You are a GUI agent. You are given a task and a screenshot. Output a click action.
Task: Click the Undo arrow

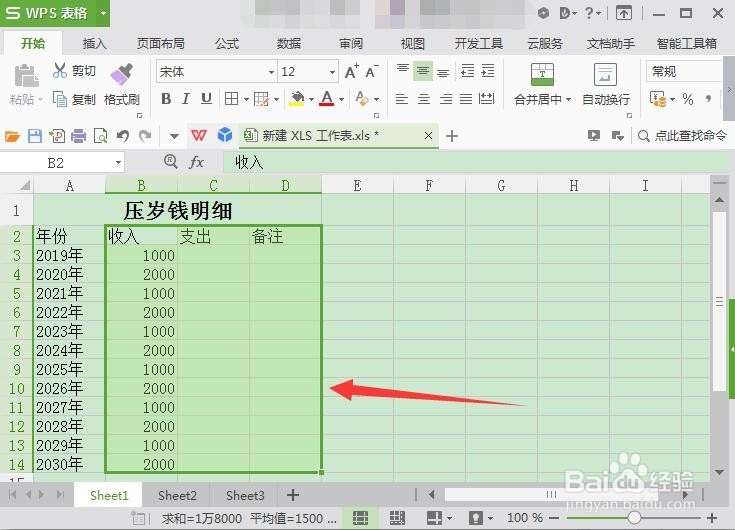123,136
